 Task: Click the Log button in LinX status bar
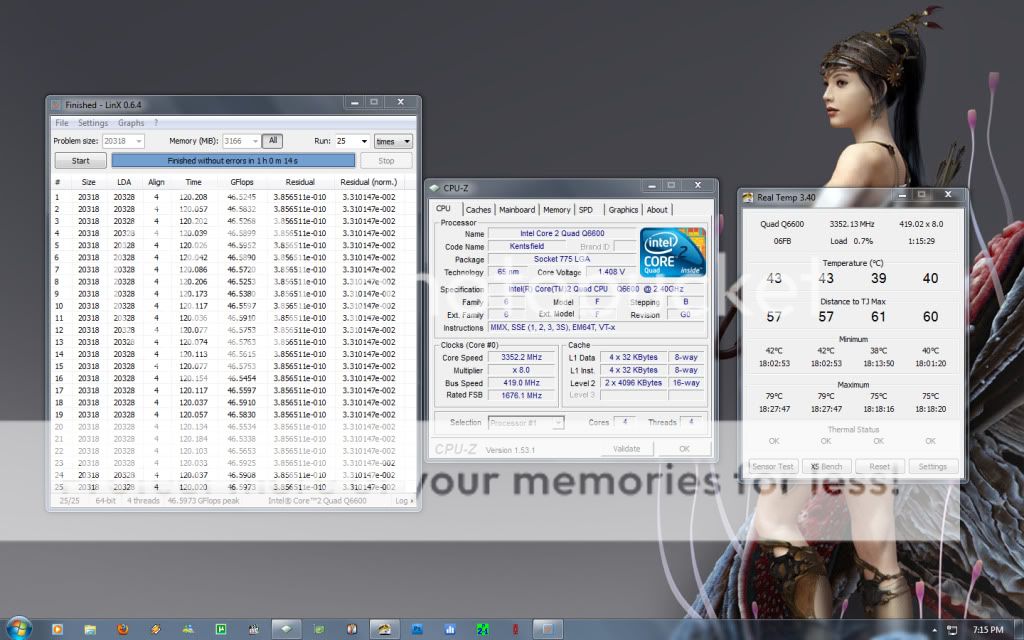404,500
